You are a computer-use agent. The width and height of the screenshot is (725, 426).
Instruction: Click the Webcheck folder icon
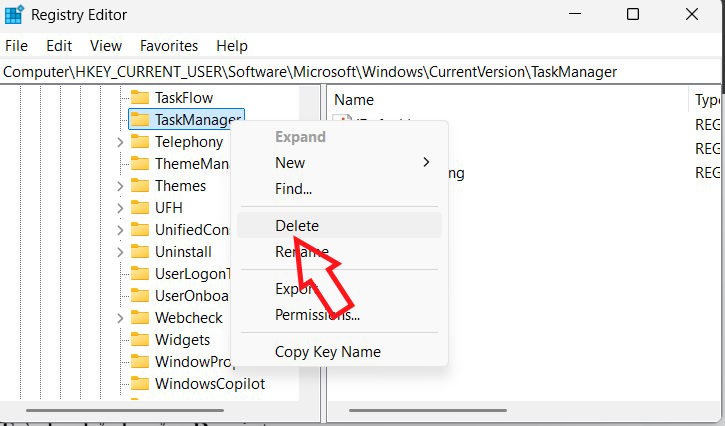pos(140,318)
